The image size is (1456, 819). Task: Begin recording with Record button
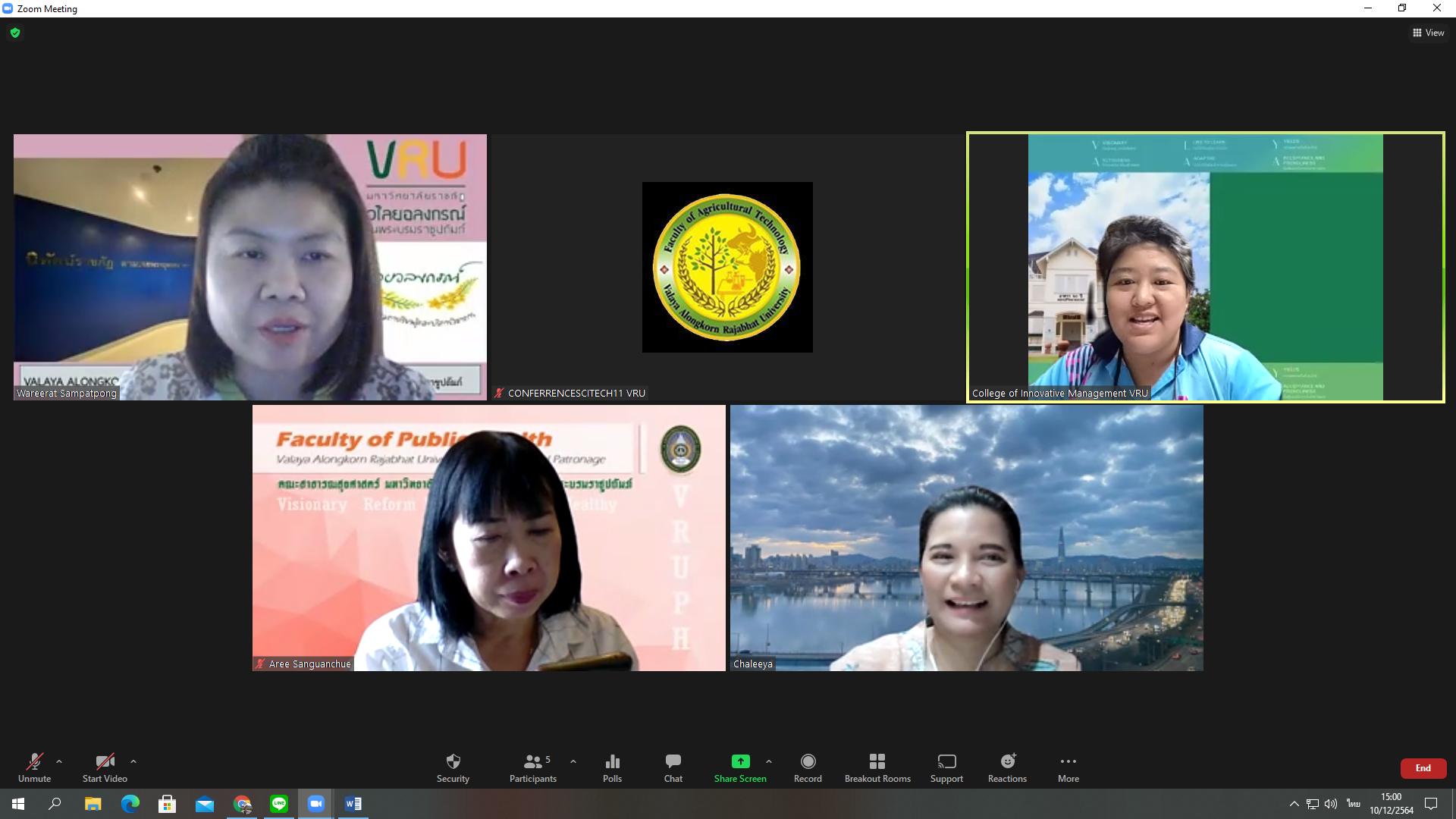pyautogui.click(x=808, y=767)
